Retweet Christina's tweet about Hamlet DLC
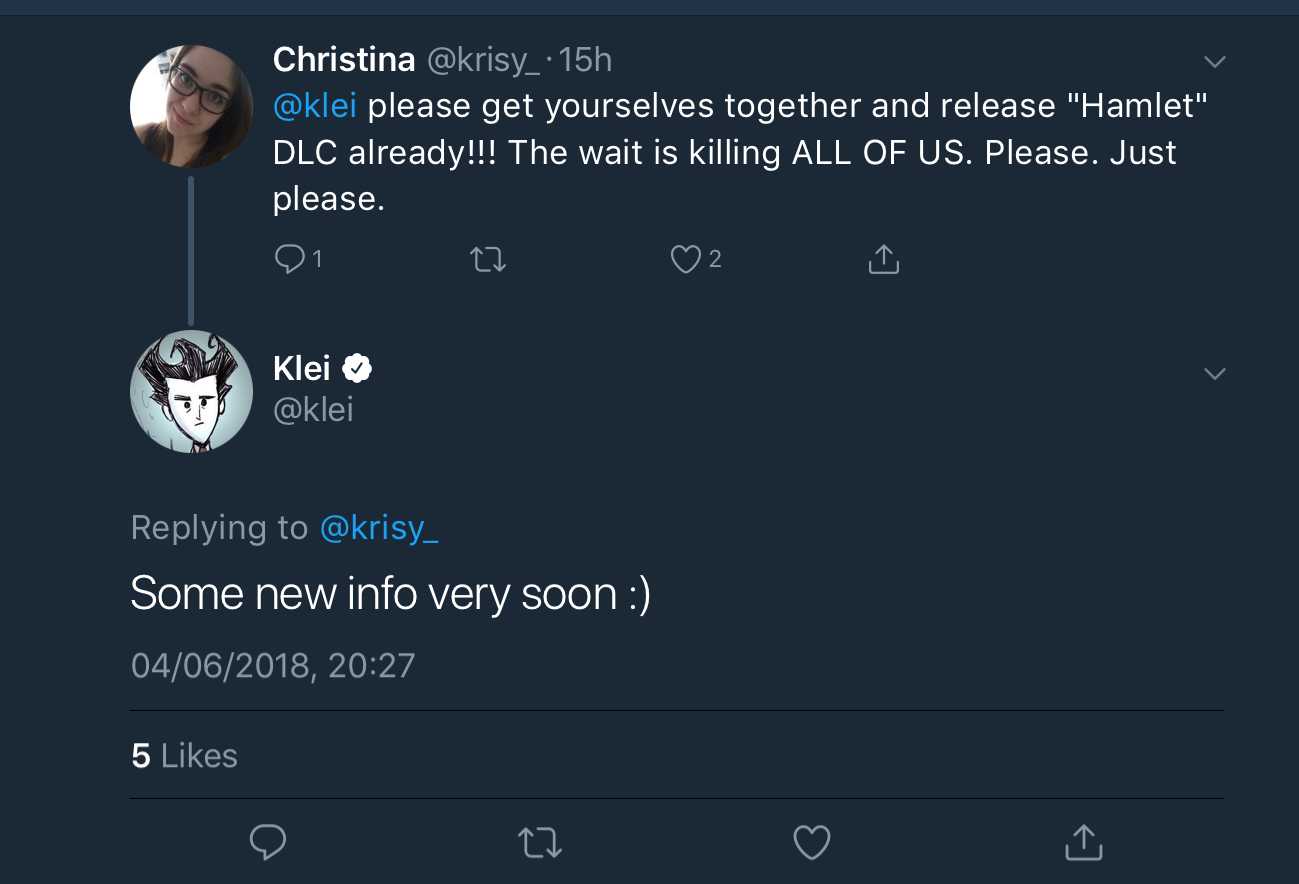The image size is (1299, 884). click(488, 260)
